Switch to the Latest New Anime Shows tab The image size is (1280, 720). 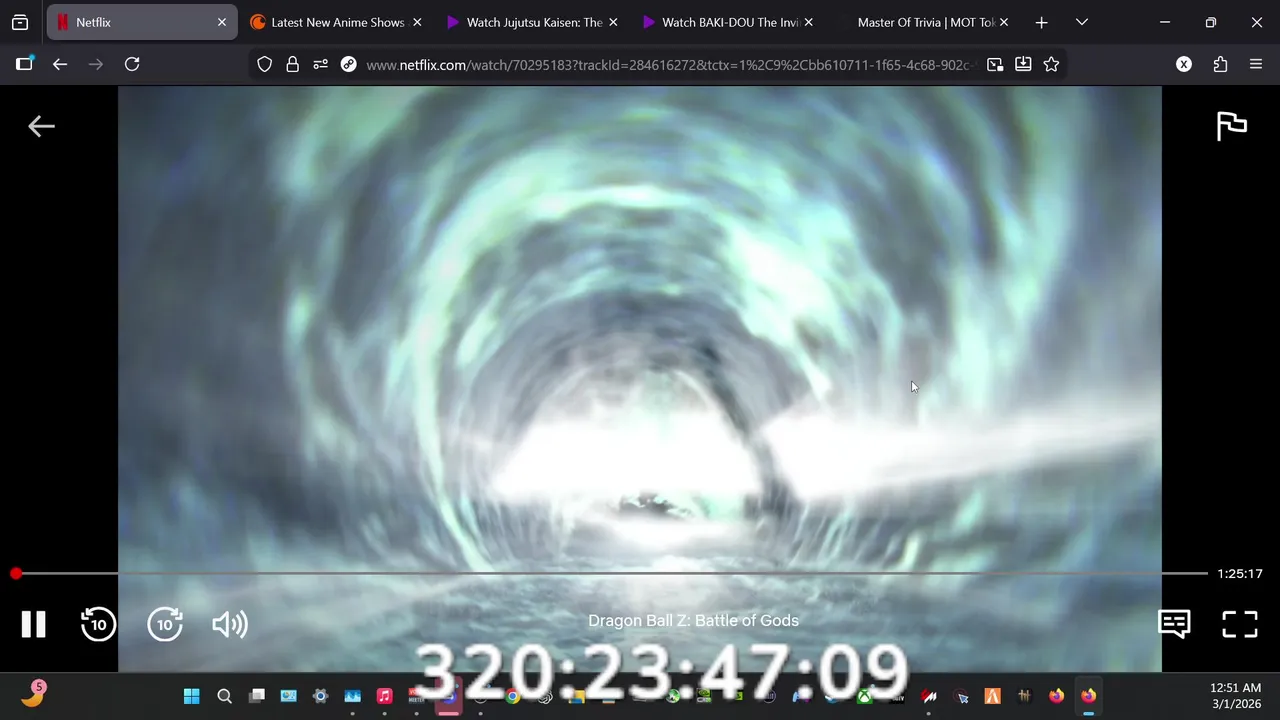[338, 22]
